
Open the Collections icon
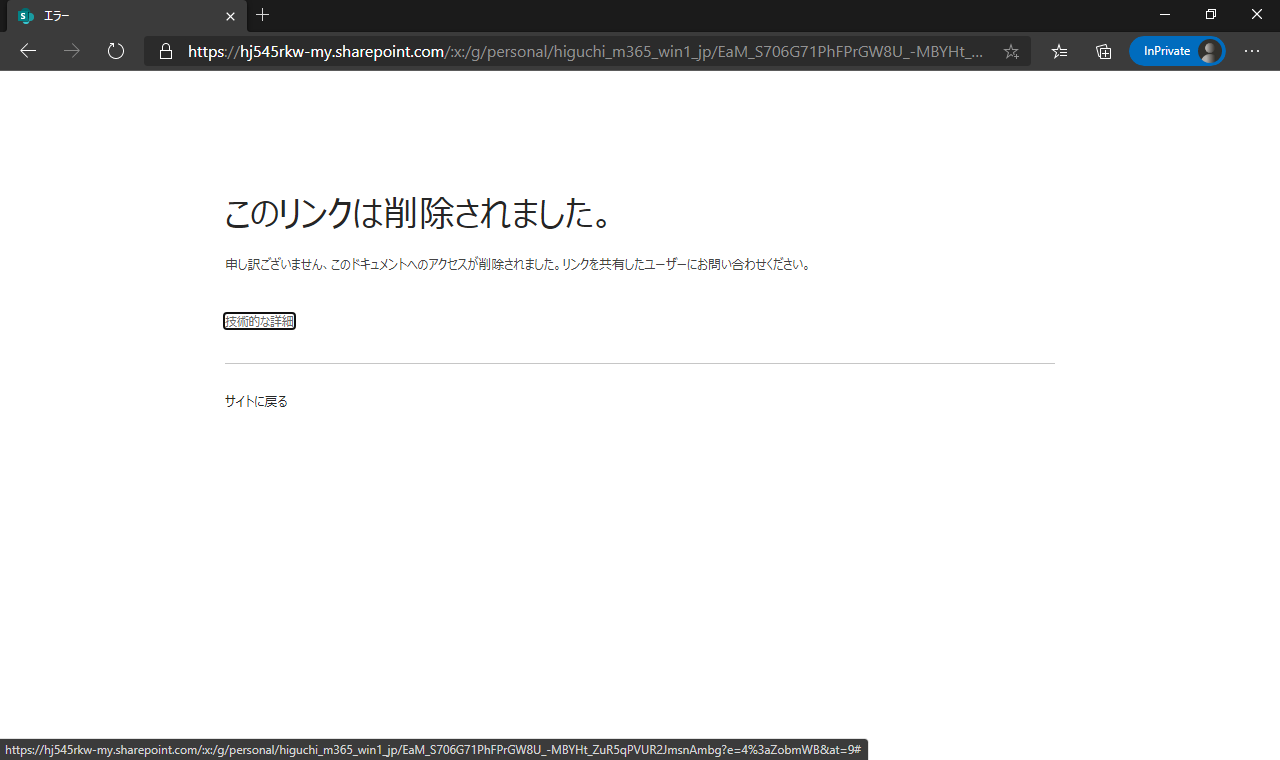(x=1104, y=51)
